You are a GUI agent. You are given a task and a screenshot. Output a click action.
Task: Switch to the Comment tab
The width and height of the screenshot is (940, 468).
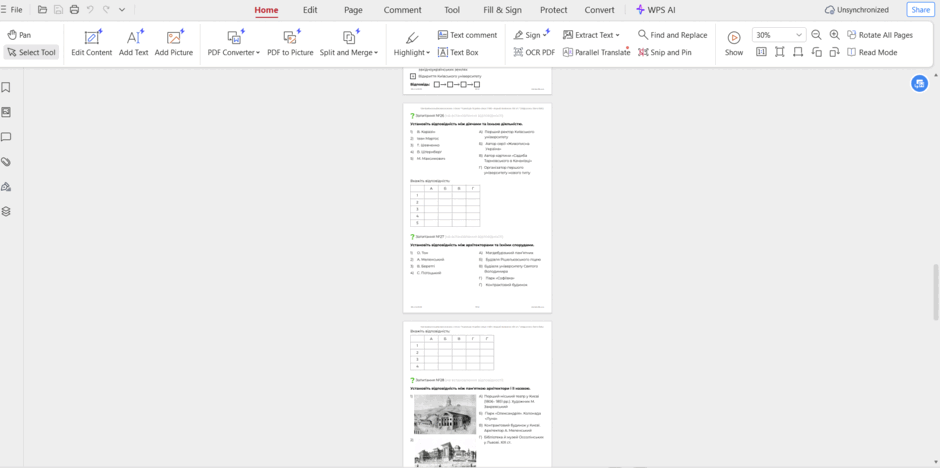pos(402,10)
